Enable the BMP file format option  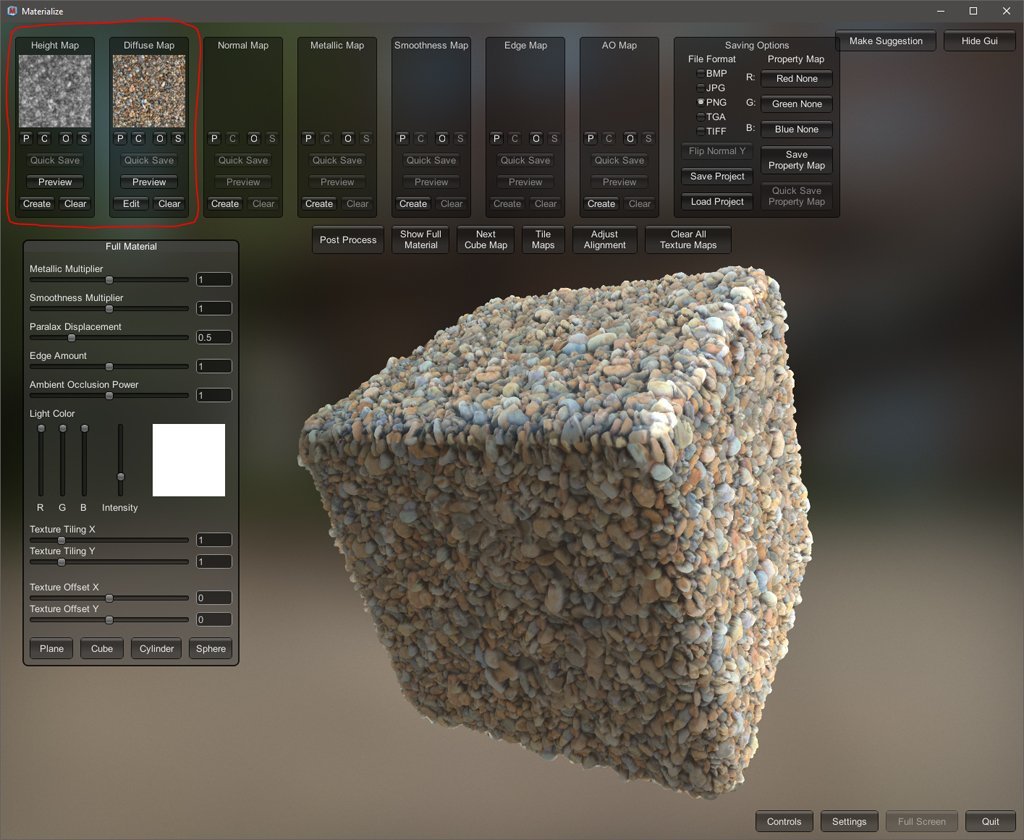pos(700,74)
